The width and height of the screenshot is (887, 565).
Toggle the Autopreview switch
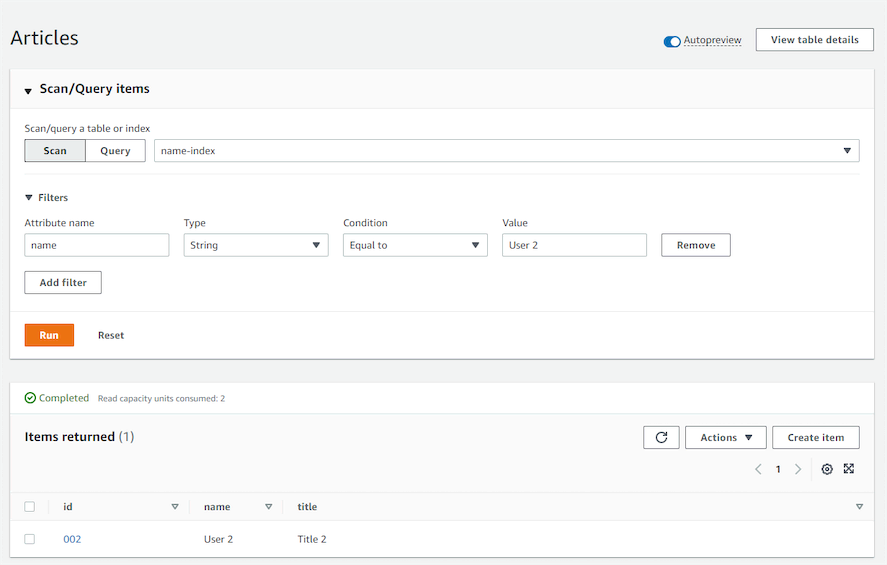(x=672, y=41)
